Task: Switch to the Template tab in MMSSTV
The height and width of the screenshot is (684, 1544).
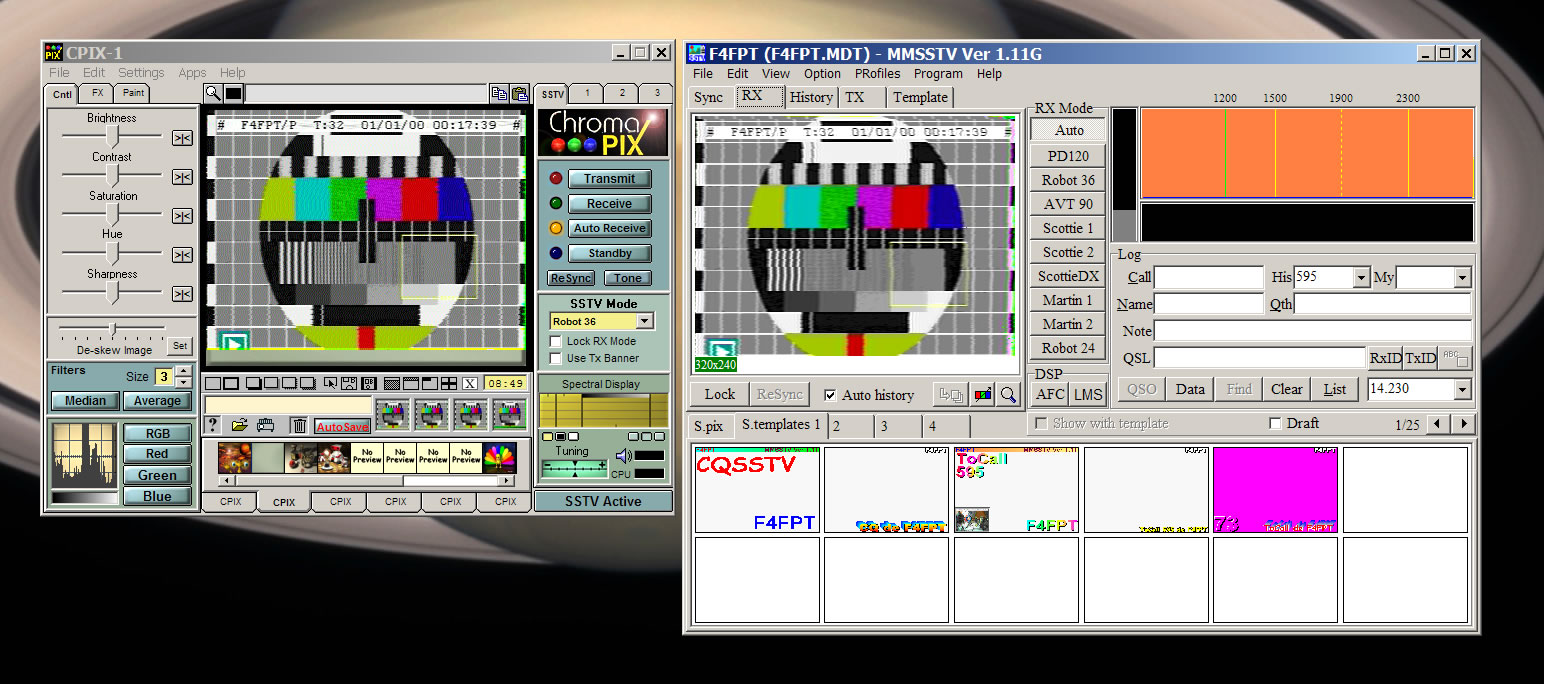Action: click(x=920, y=97)
